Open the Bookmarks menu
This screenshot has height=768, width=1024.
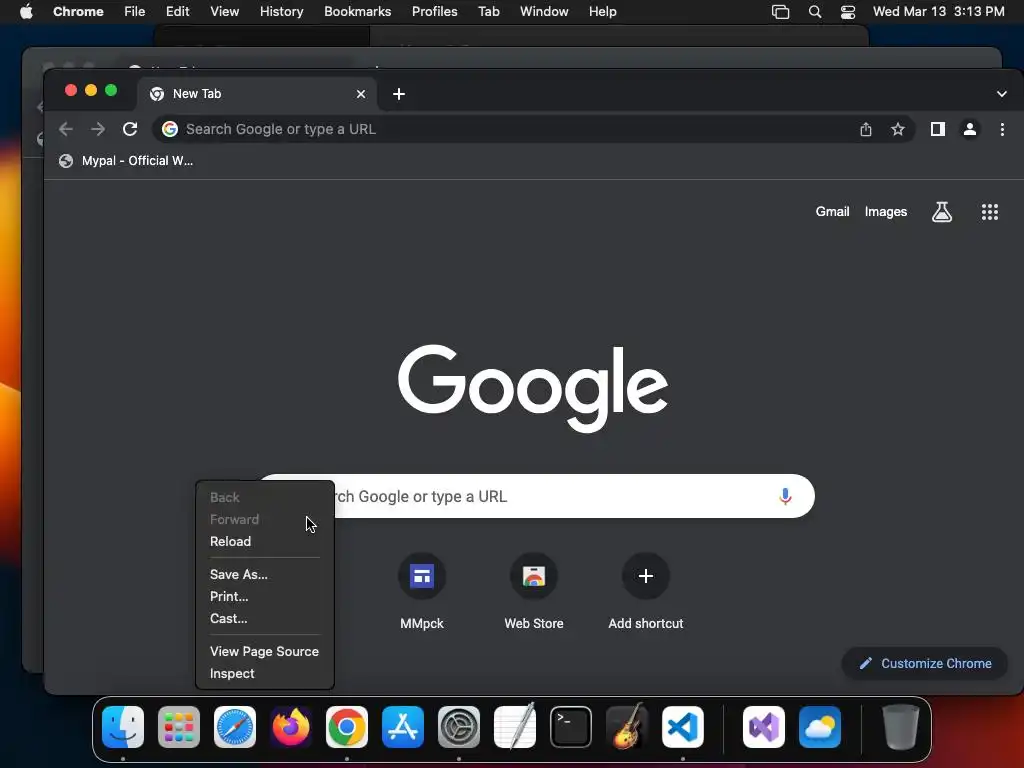click(x=357, y=12)
